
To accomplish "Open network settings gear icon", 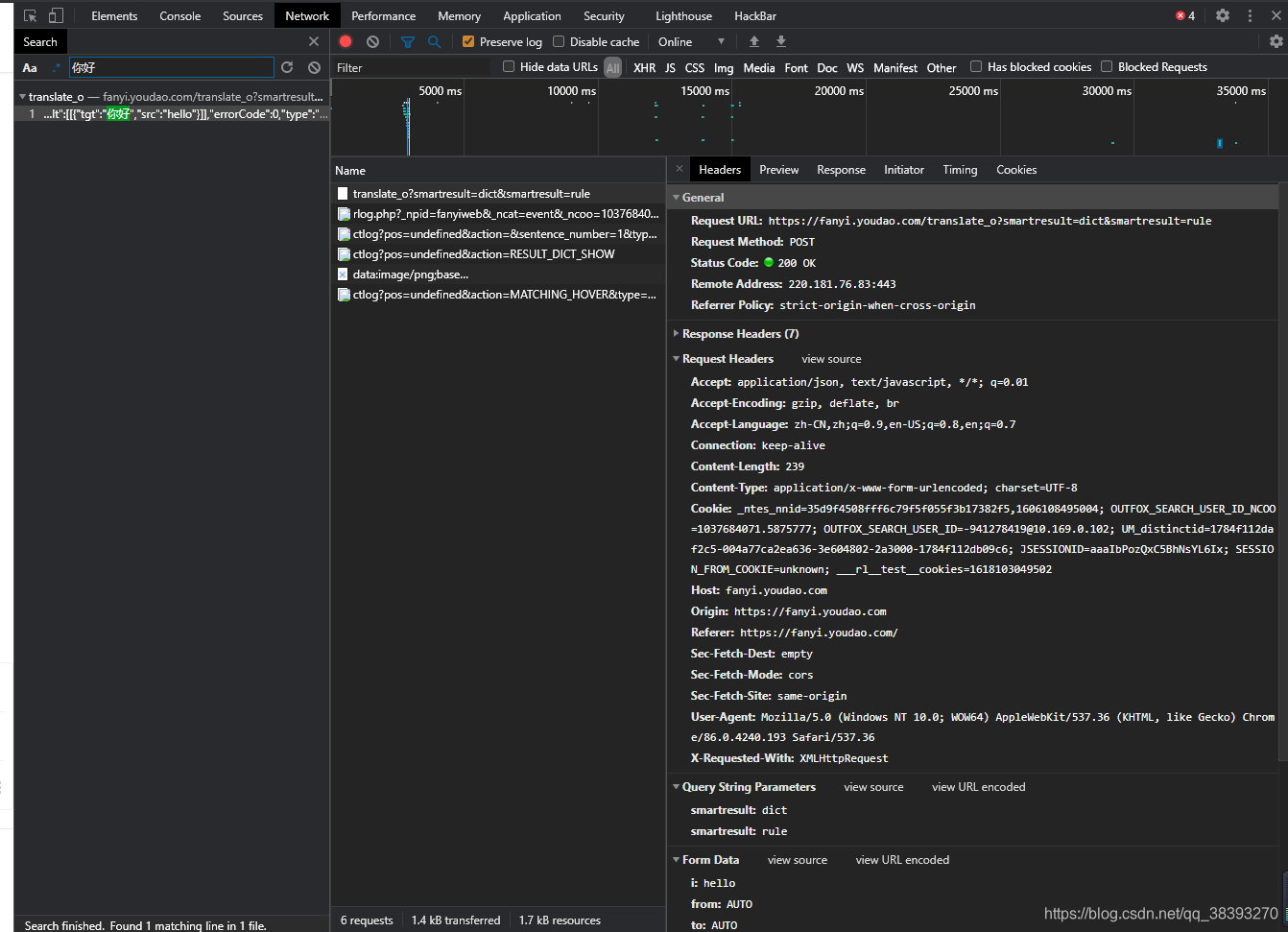I will pyautogui.click(x=1276, y=41).
